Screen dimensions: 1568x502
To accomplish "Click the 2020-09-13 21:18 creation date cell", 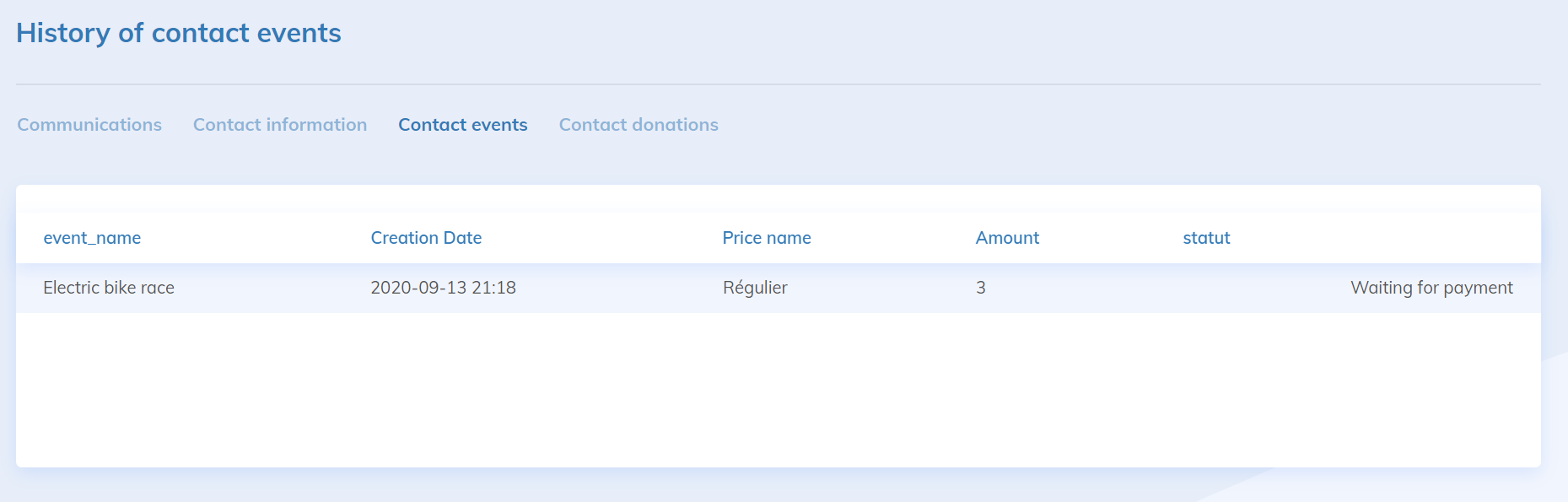I will click(443, 288).
